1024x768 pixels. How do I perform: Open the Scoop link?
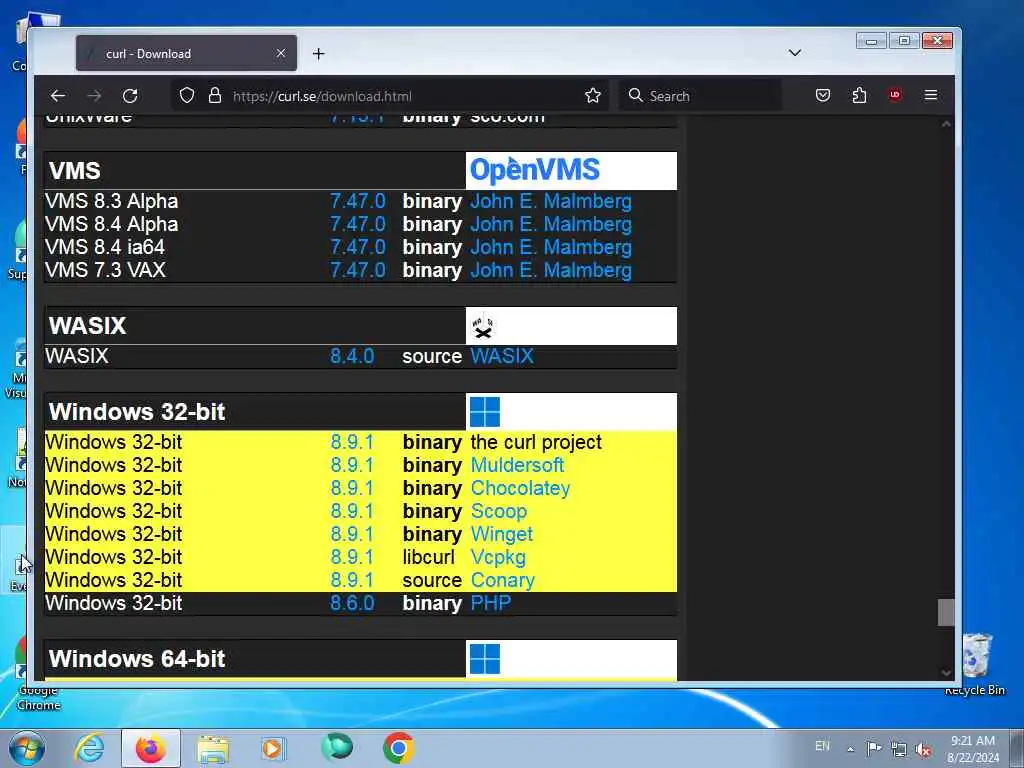(x=499, y=511)
